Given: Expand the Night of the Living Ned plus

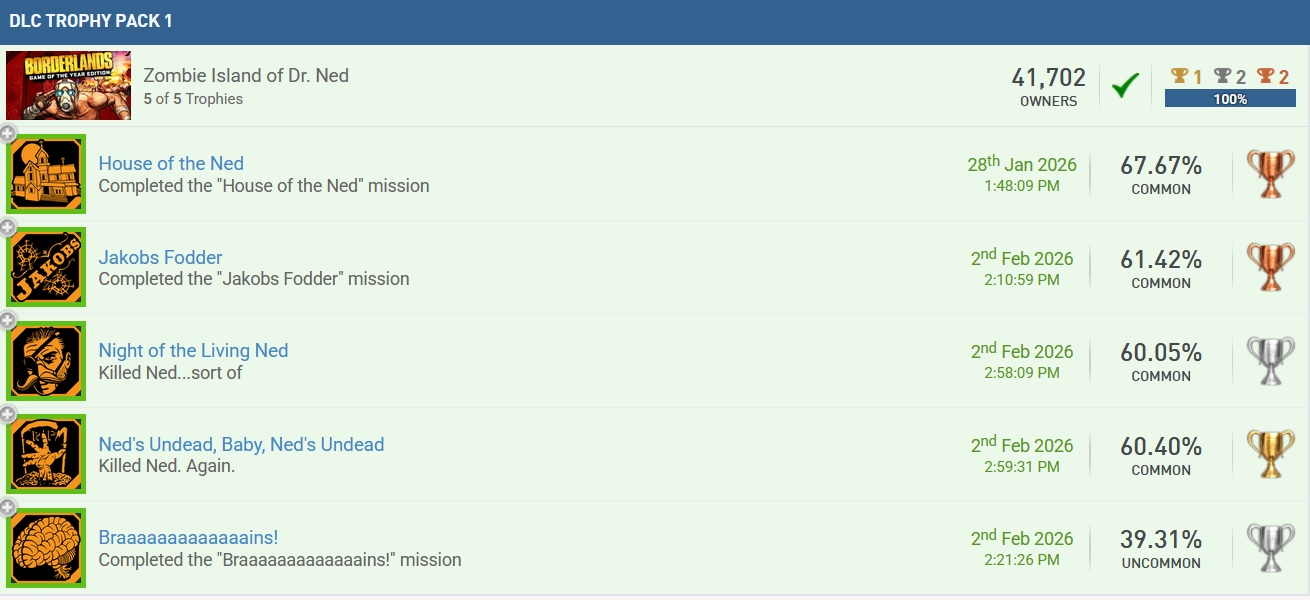Looking at the screenshot, I should (x=8, y=320).
